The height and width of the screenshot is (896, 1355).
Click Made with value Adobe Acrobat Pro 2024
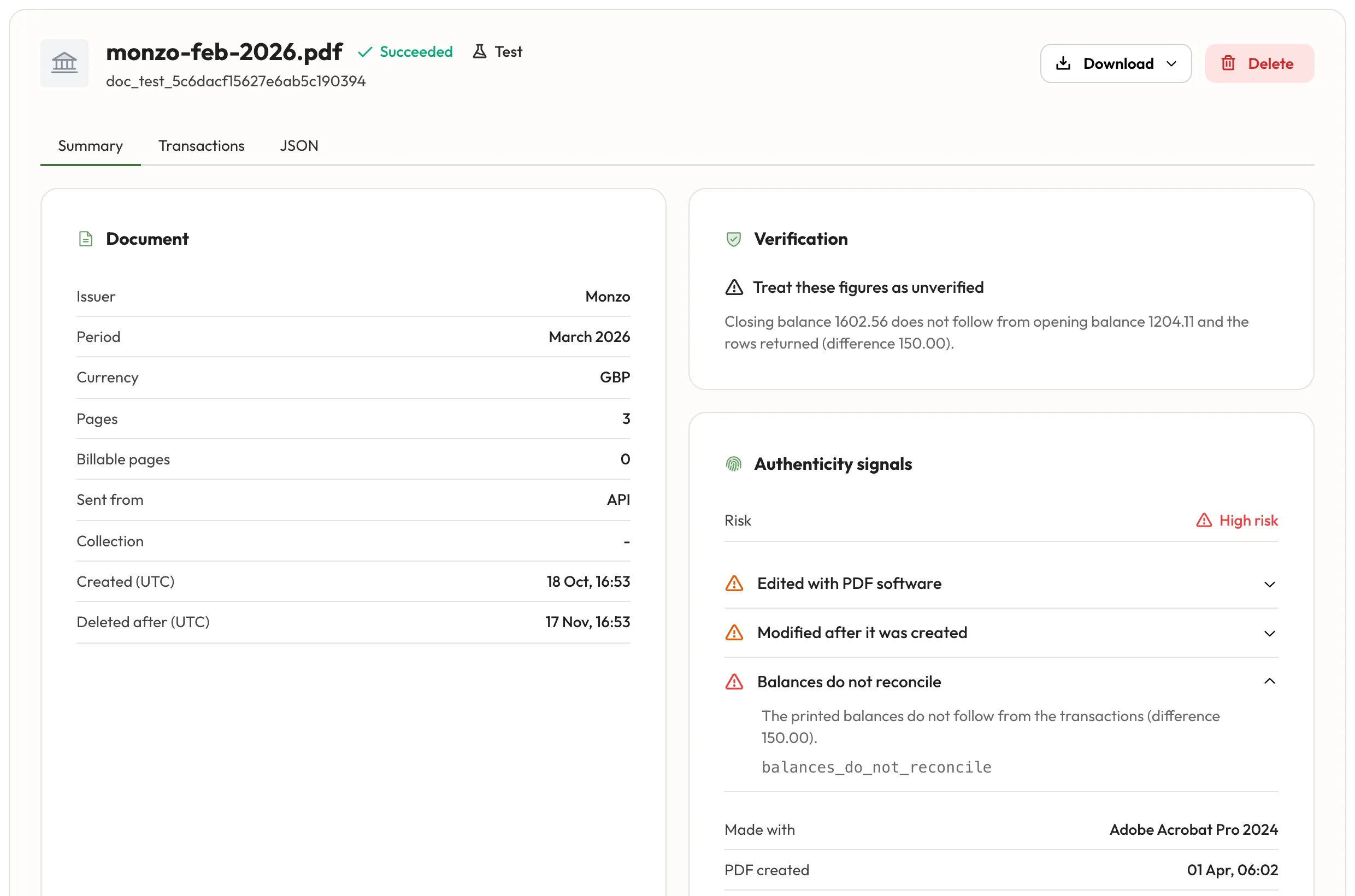click(x=1193, y=830)
